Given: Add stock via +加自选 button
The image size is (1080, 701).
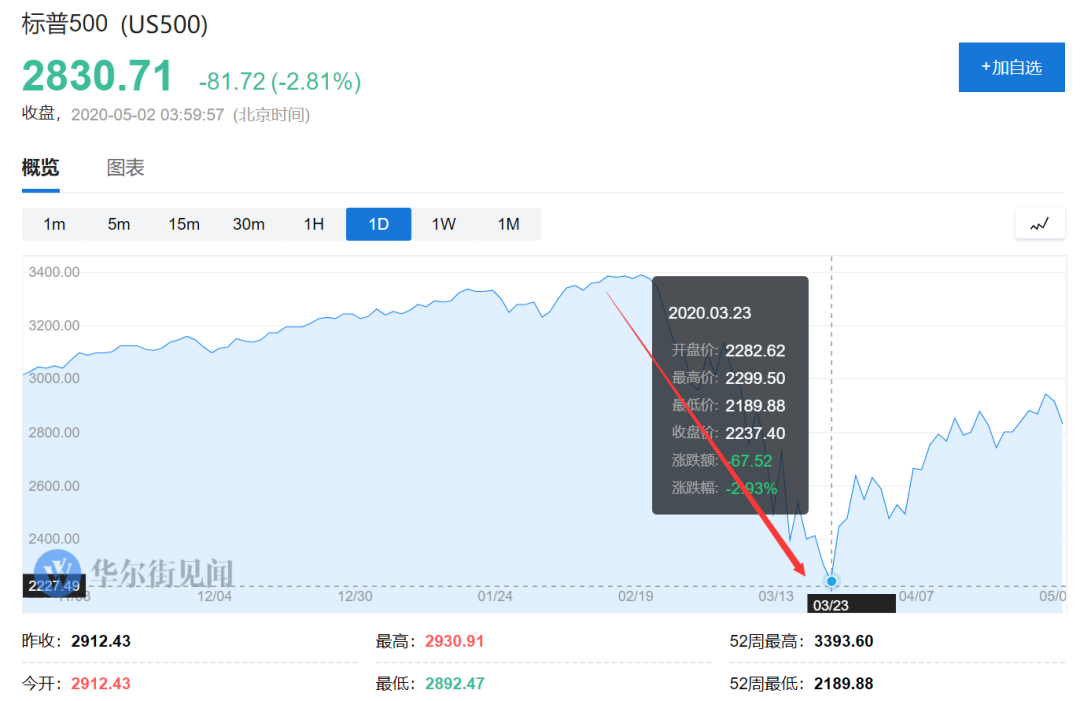Looking at the screenshot, I should tap(1011, 67).
